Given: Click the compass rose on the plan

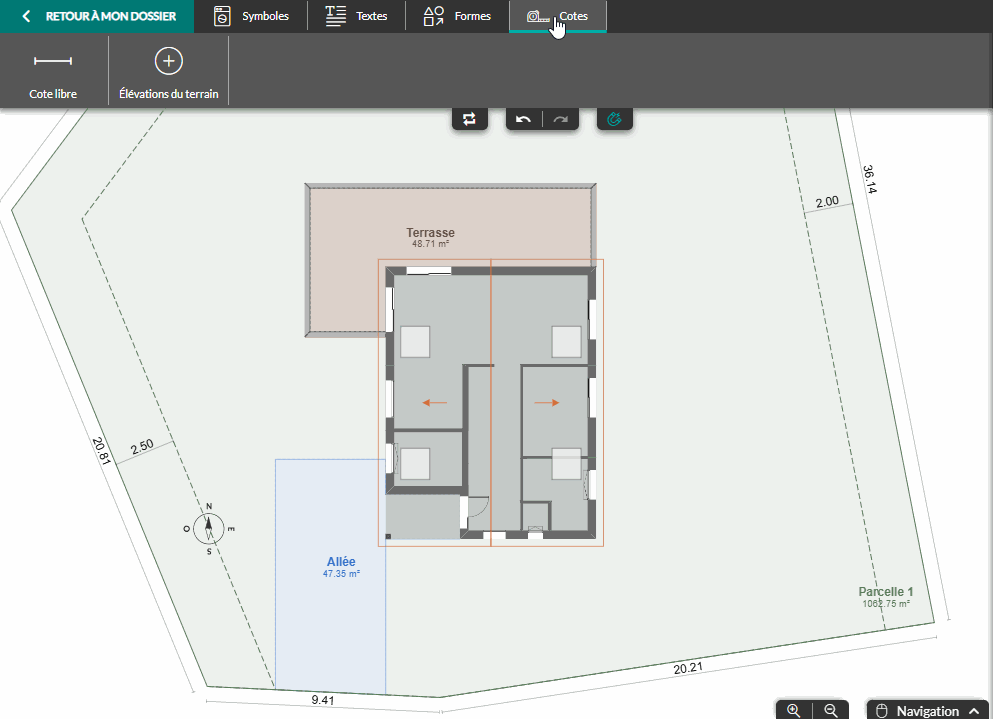Looking at the screenshot, I should tap(209, 527).
